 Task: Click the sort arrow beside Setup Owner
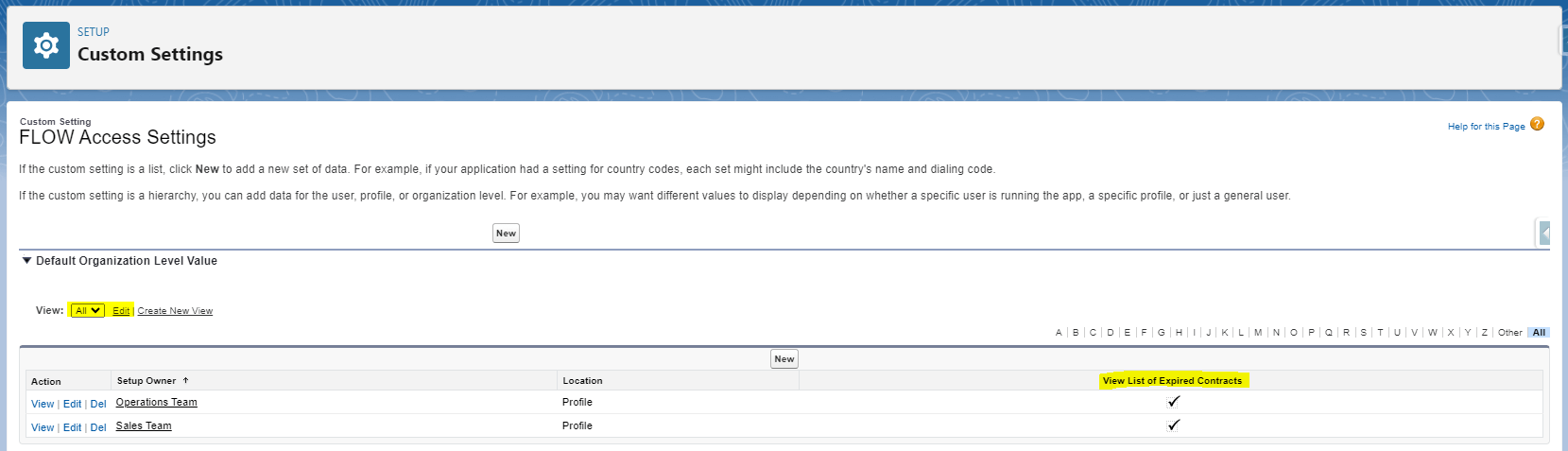186,381
